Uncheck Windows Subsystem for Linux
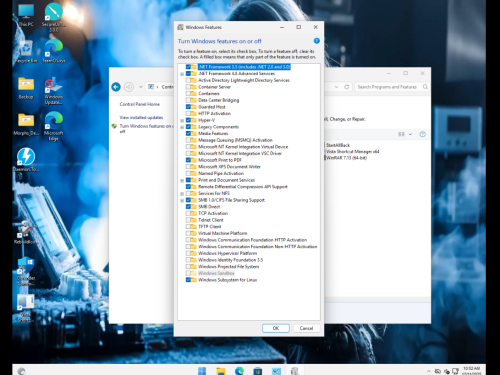The image size is (500, 375). click(x=188, y=280)
